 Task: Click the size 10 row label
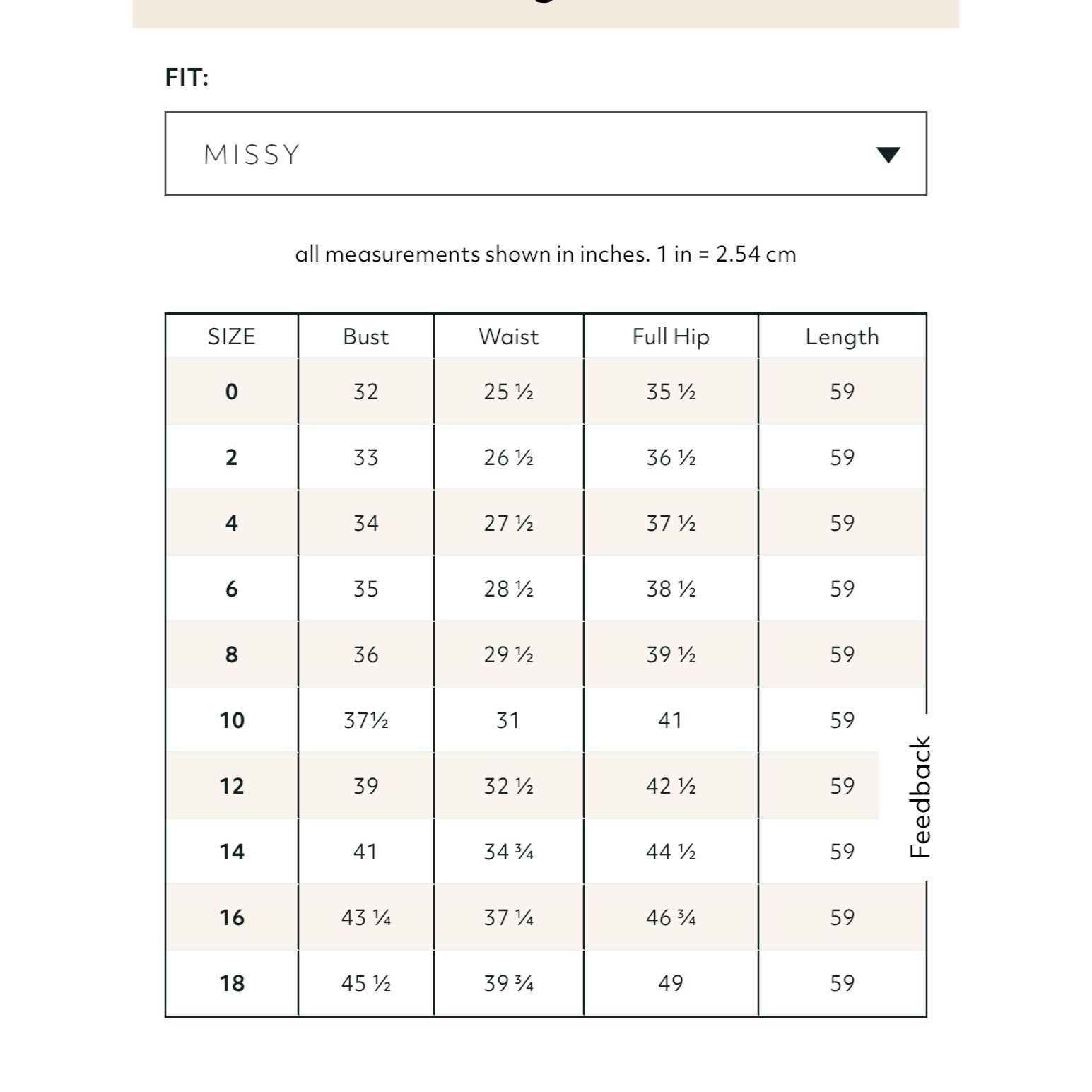(232, 720)
